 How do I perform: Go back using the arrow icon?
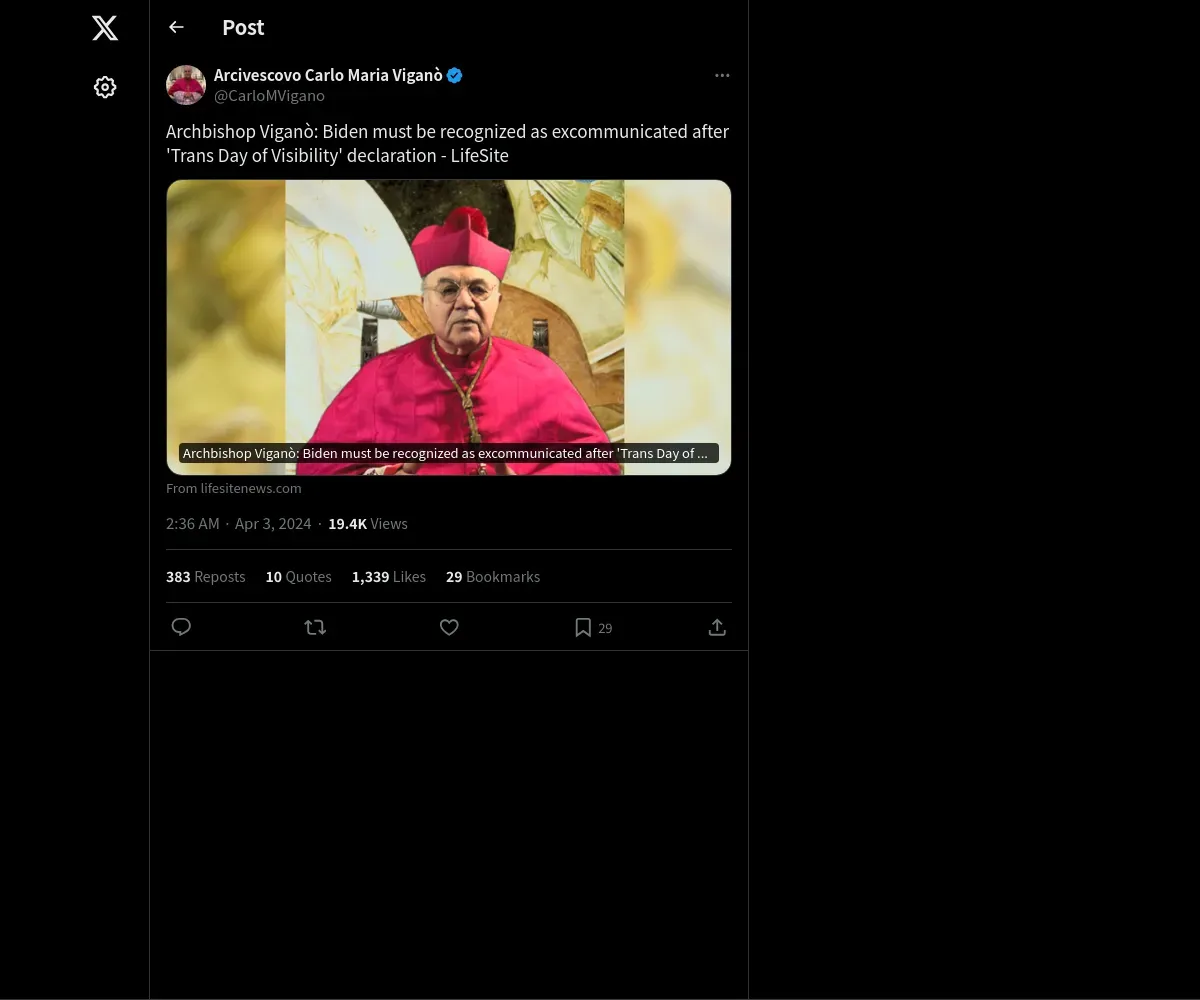point(176,27)
